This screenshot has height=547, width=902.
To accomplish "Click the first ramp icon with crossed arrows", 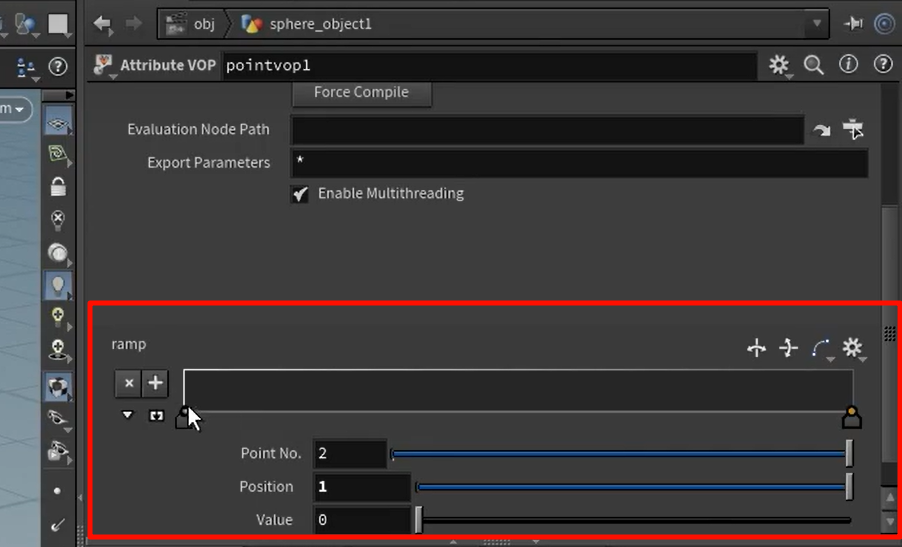I will pos(756,348).
